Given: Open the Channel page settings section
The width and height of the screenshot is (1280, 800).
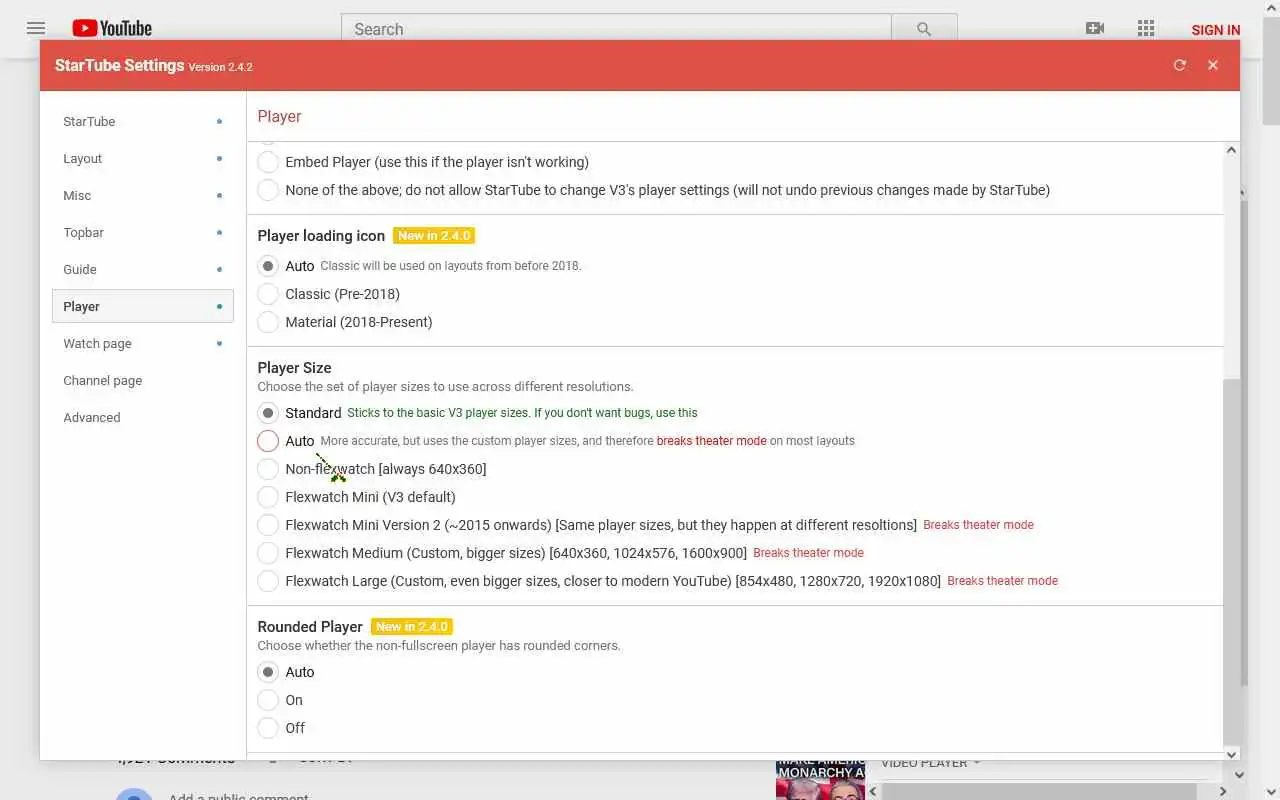Looking at the screenshot, I should [x=142, y=380].
